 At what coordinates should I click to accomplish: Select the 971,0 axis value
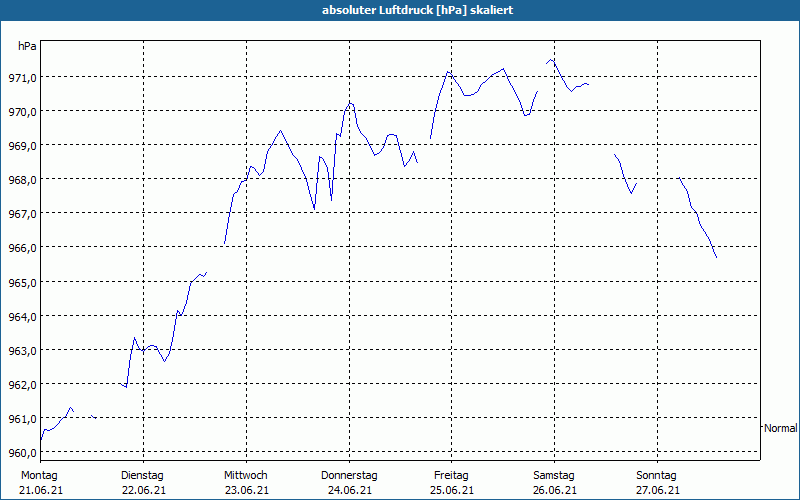22,78
